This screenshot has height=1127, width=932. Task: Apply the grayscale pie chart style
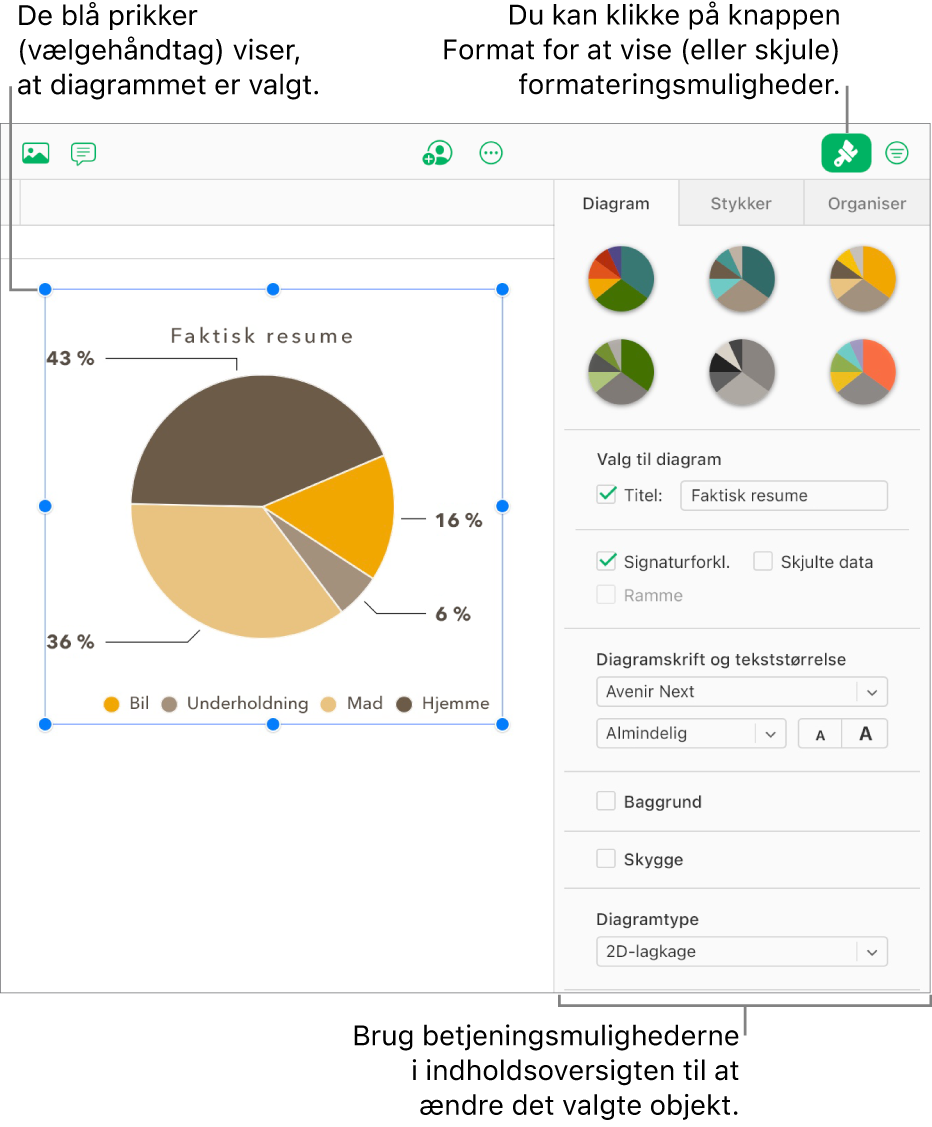[x=742, y=372]
